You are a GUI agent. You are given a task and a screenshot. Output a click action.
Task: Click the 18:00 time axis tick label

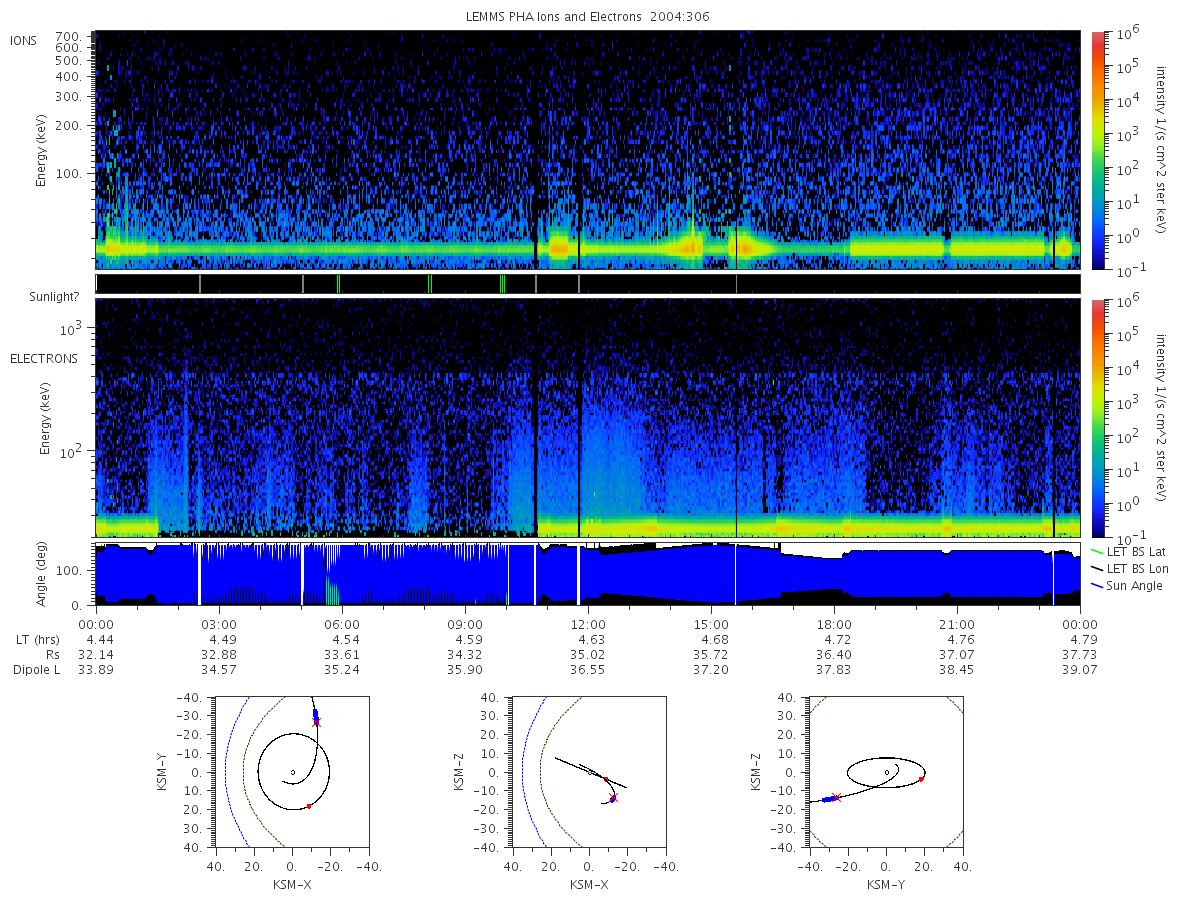tap(834, 624)
